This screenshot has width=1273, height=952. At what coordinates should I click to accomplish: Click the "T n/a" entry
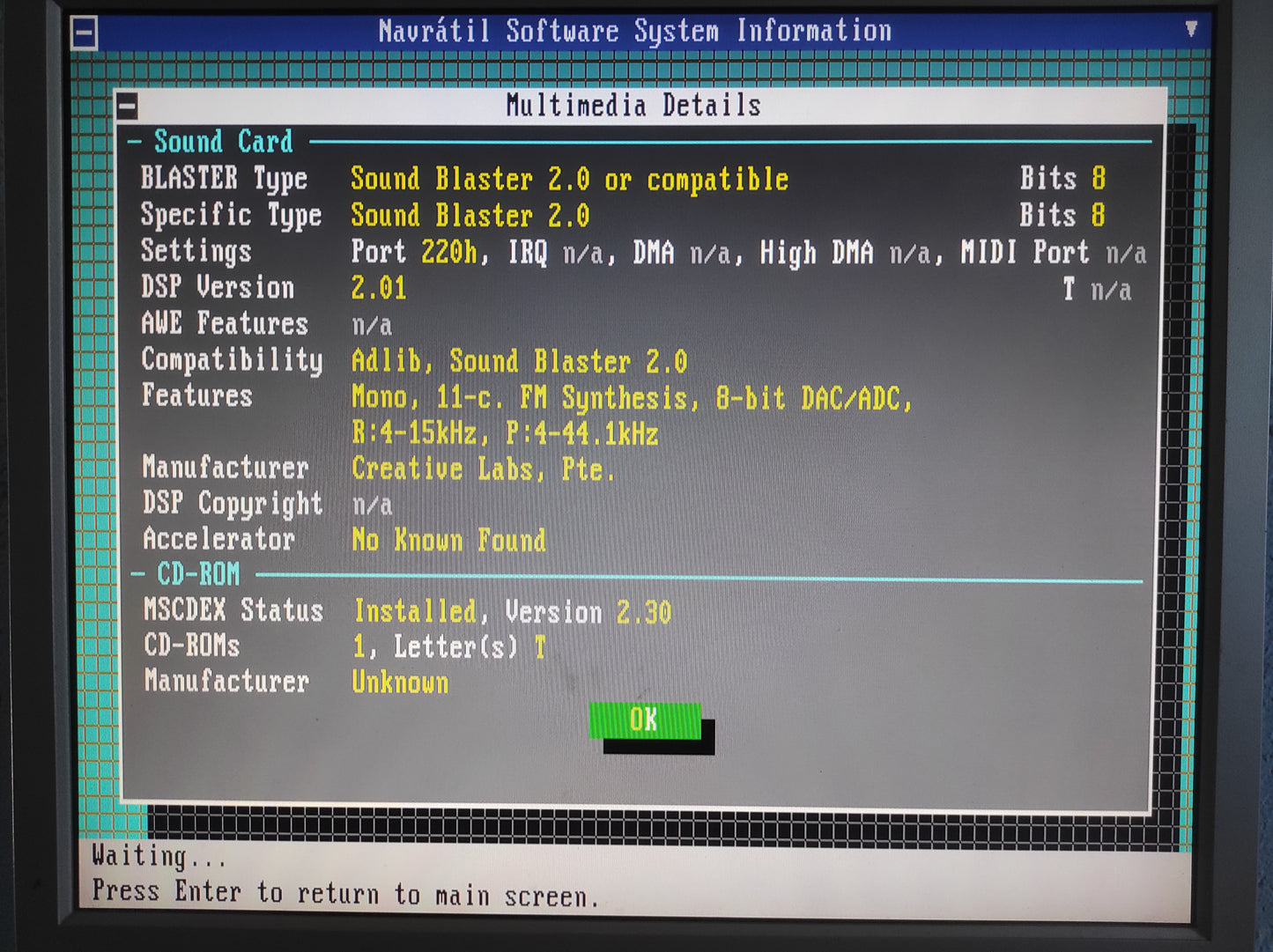(1097, 290)
